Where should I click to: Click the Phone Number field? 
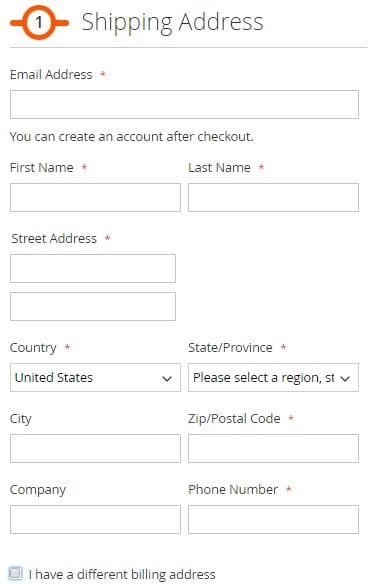click(273, 519)
